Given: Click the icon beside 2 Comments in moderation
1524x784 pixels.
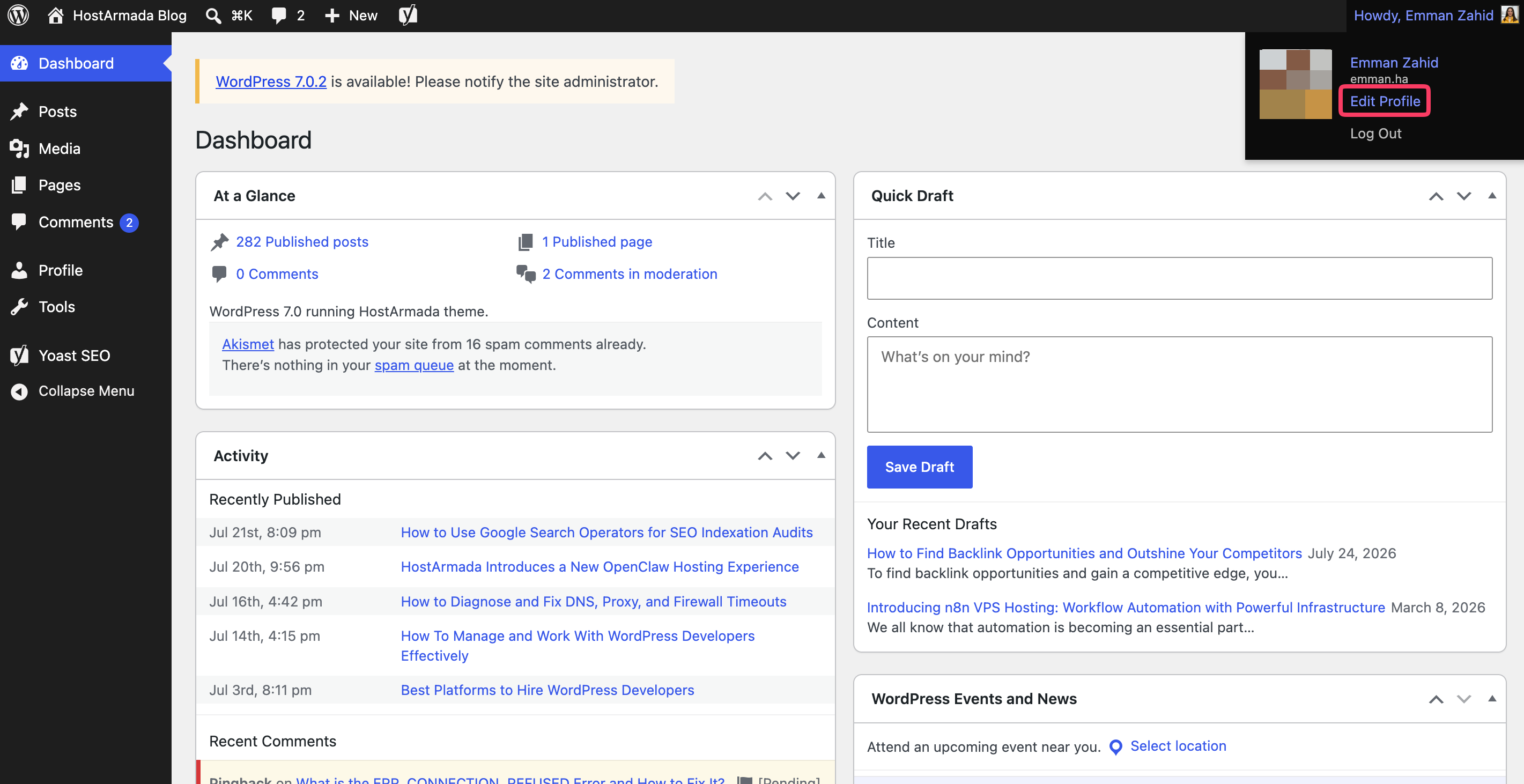Looking at the screenshot, I should [526, 274].
